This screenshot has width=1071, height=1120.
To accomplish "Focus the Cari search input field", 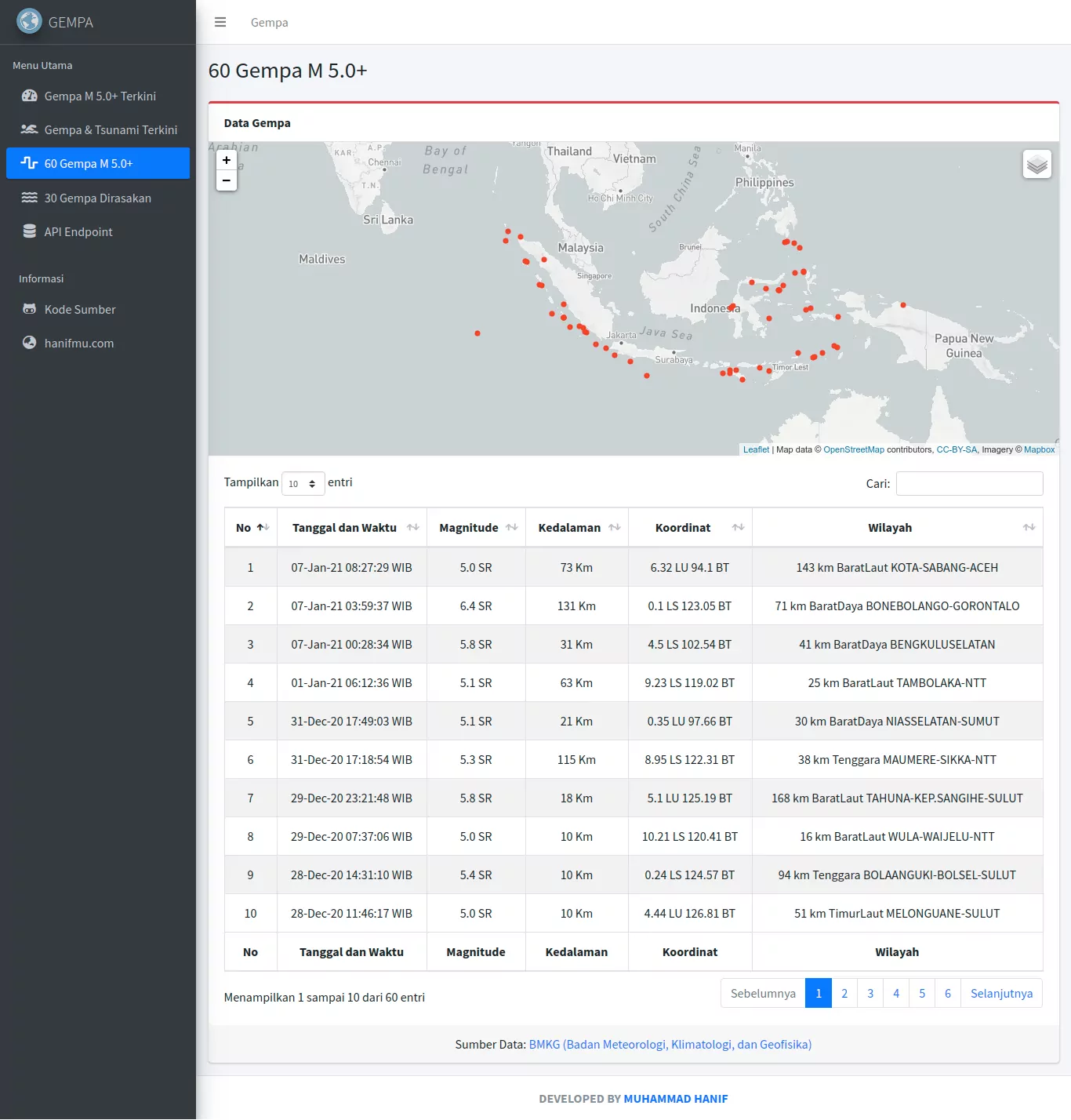I will point(969,483).
